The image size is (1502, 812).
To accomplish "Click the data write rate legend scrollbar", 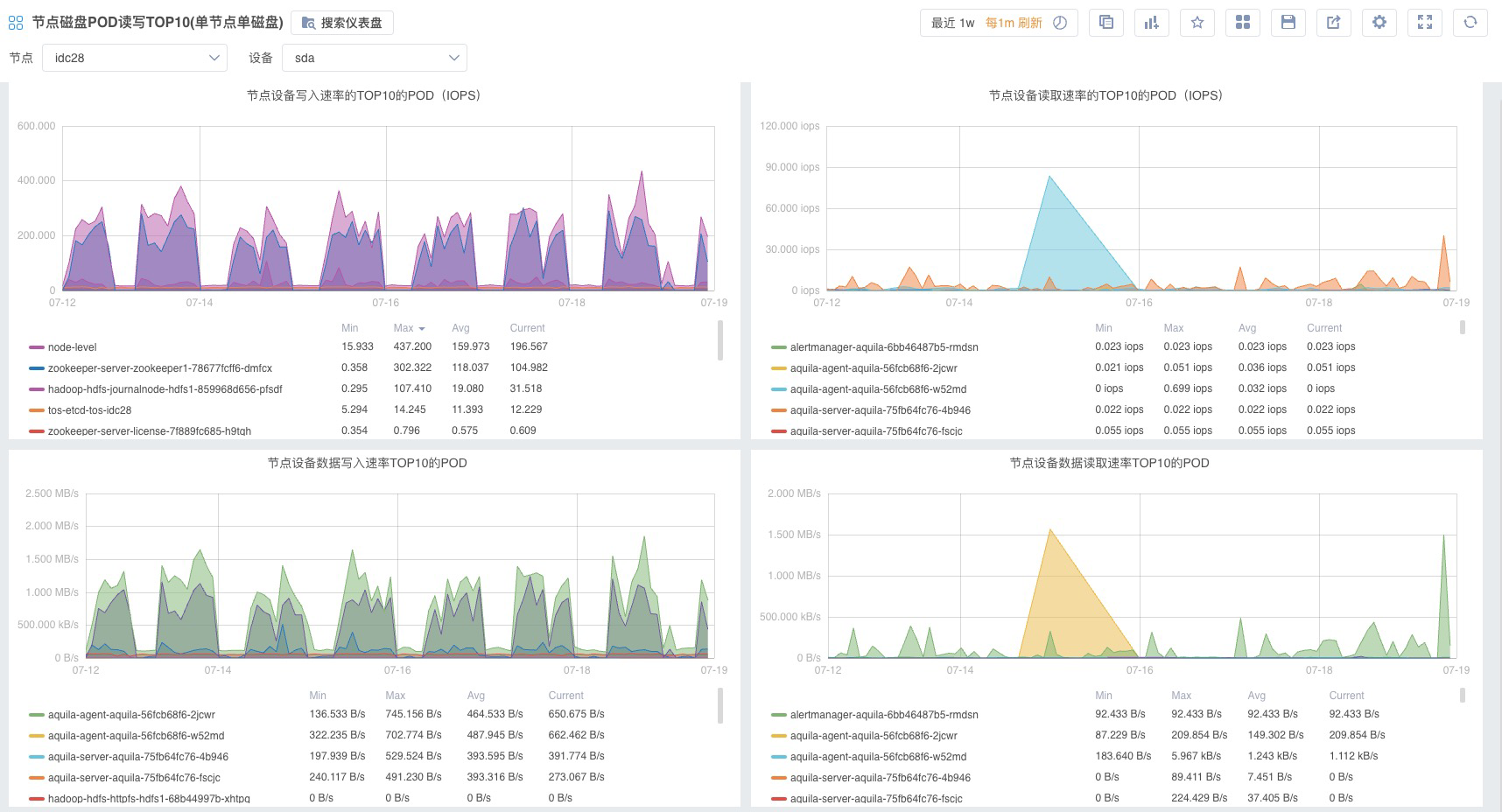I will 720,705.
